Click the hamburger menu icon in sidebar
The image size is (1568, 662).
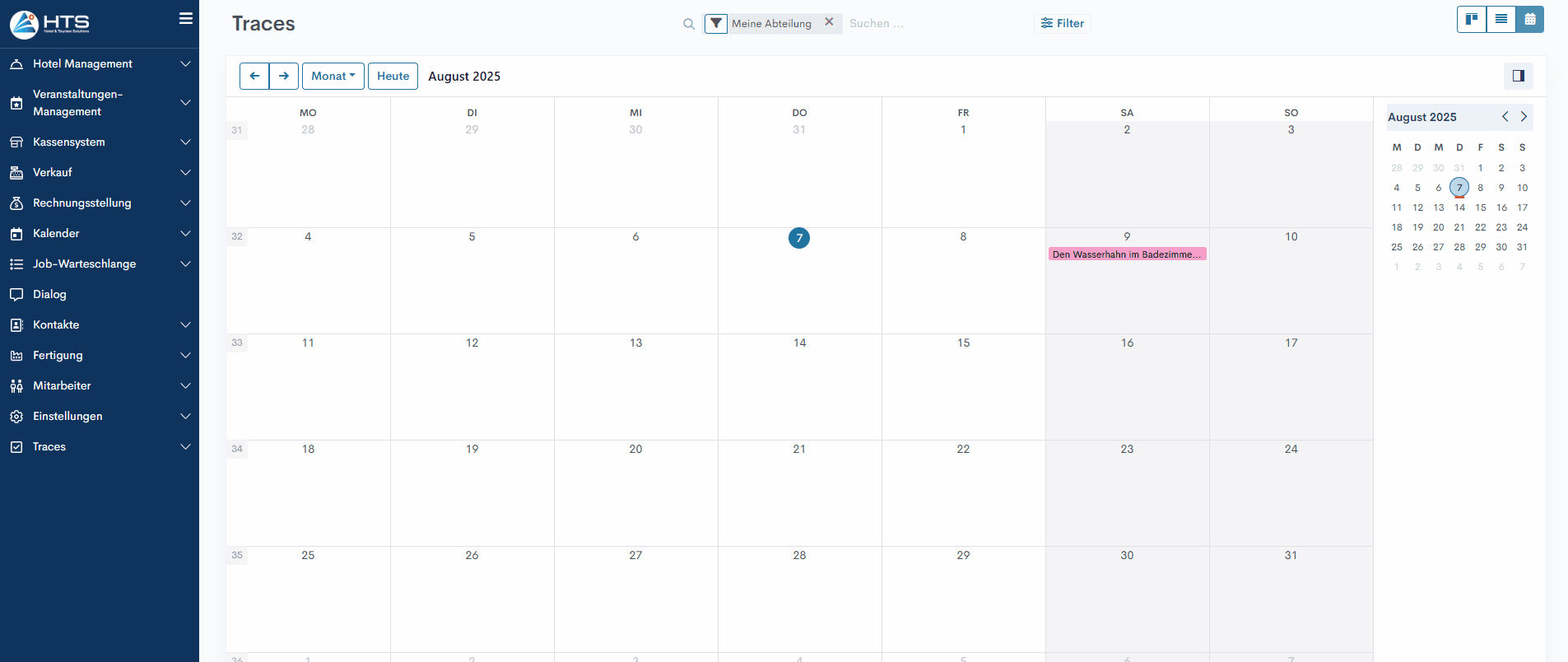coord(186,19)
